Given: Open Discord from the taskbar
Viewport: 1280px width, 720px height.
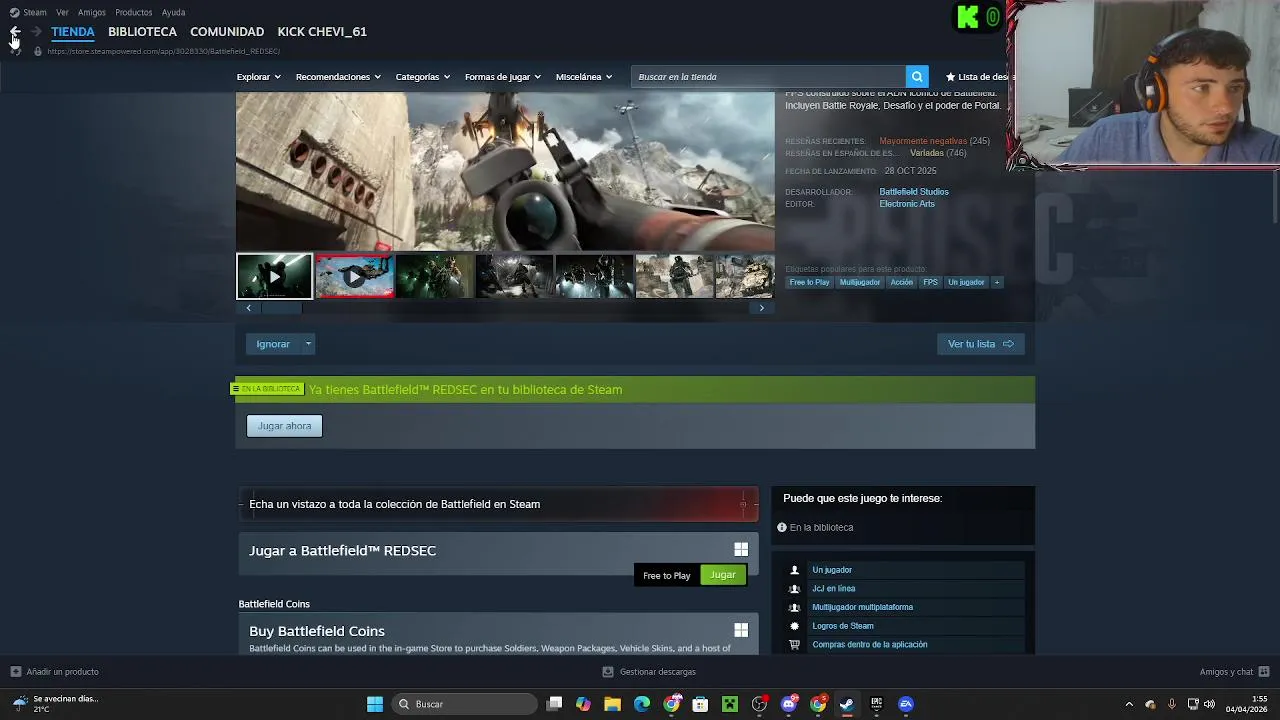Looking at the screenshot, I should (789, 704).
